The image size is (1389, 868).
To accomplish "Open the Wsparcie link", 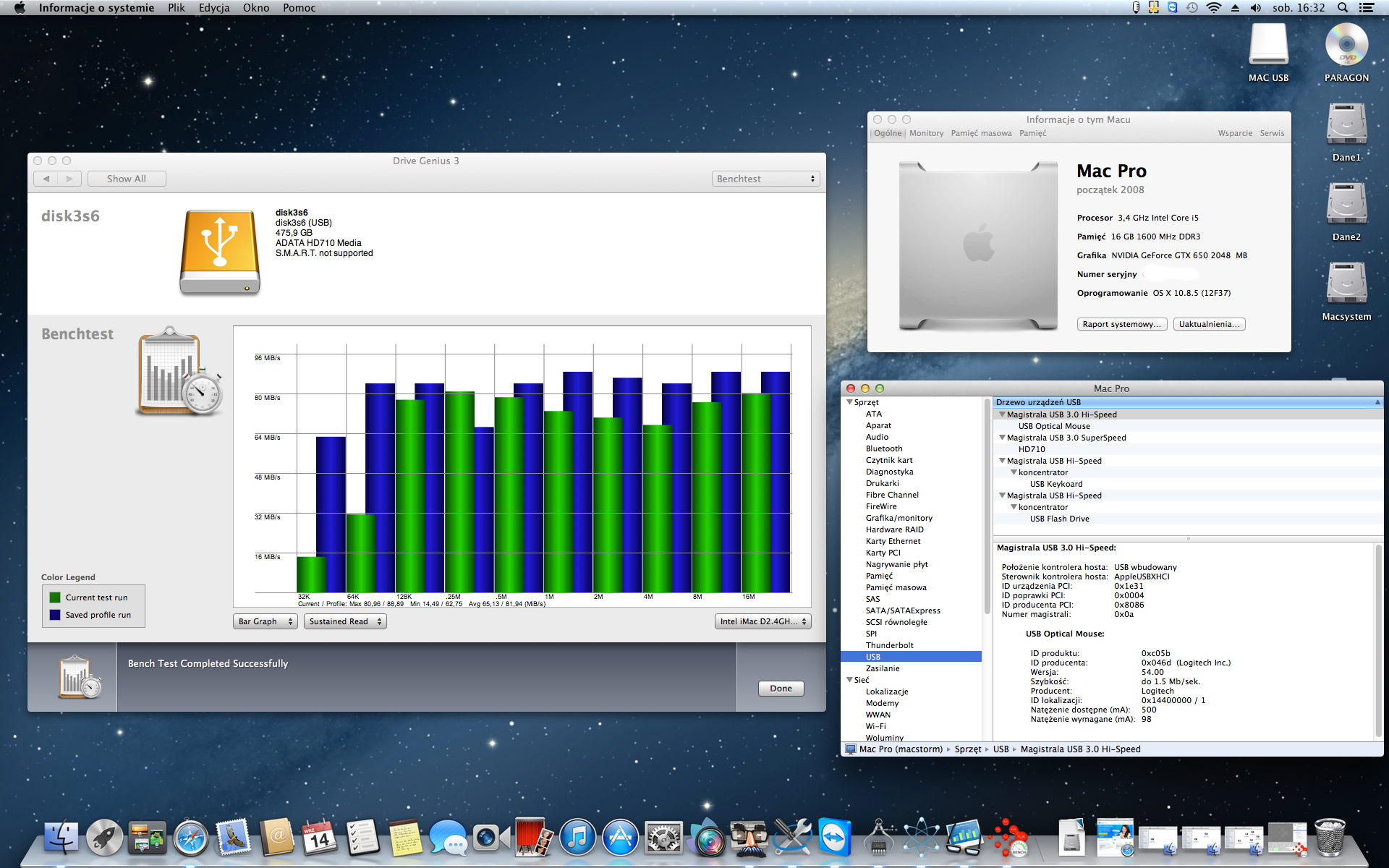I will click(x=1235, y=133).
